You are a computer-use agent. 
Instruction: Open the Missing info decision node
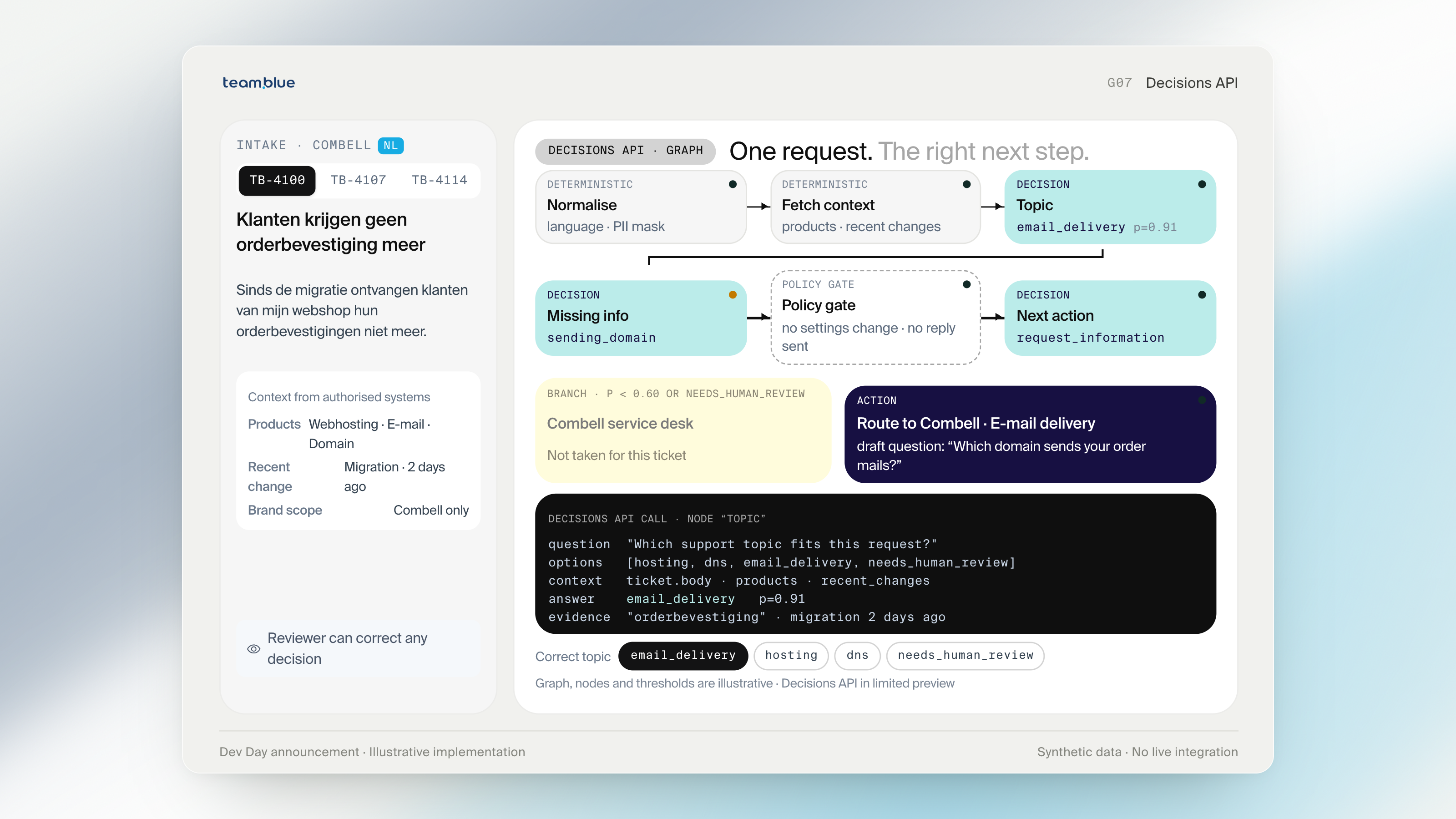click(x=640, y=318)
